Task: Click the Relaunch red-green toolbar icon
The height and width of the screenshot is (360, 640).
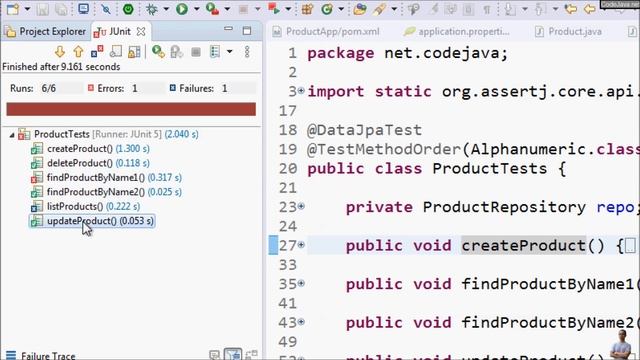Action: [x=273, y=9]
